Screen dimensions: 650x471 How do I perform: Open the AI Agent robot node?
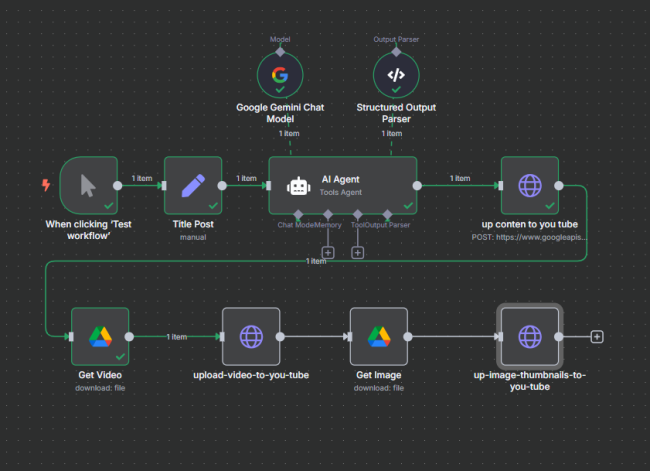click(343, 185)
